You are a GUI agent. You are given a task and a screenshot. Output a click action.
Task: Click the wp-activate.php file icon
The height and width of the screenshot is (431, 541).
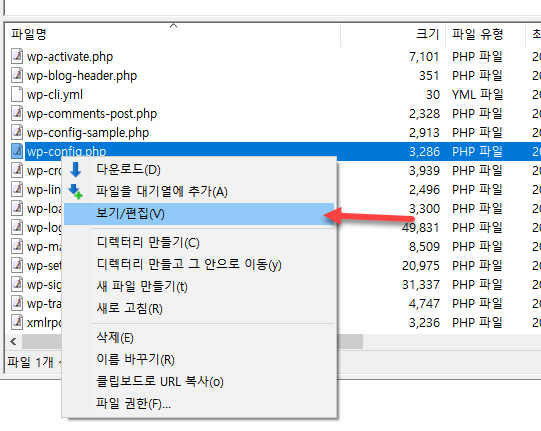click(x=17, y=57)
